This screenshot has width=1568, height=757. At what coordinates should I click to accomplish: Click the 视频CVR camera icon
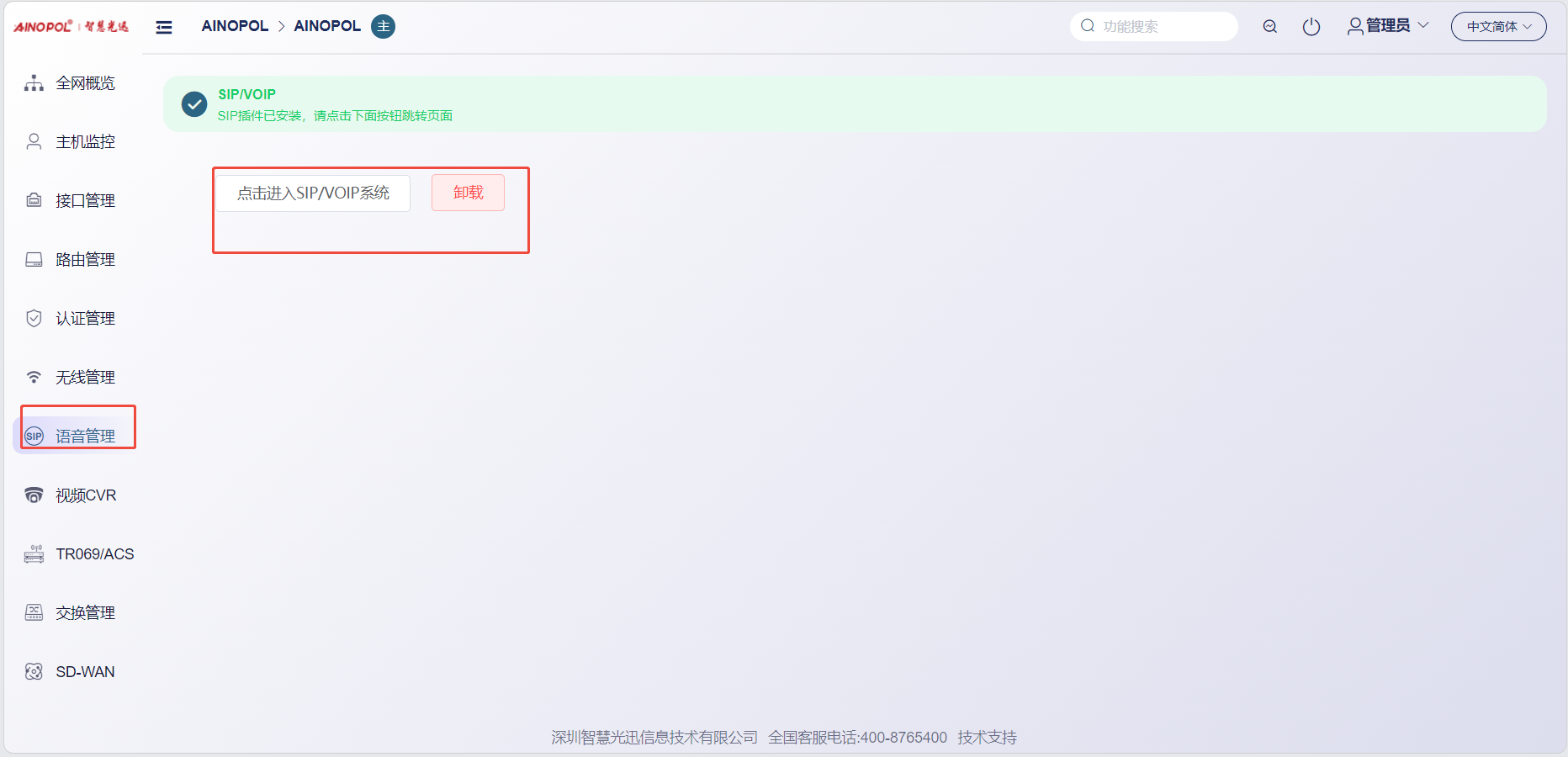[x=34, y=495]
